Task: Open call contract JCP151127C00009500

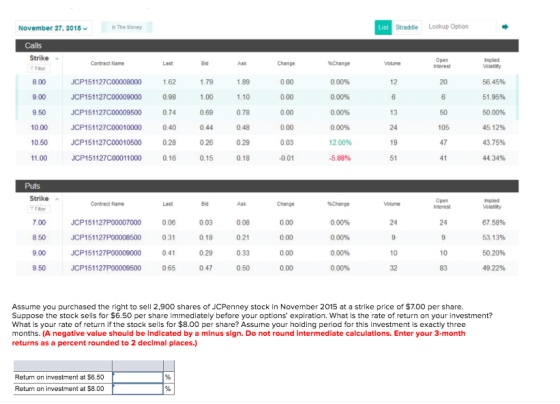Action: point(106,112)
